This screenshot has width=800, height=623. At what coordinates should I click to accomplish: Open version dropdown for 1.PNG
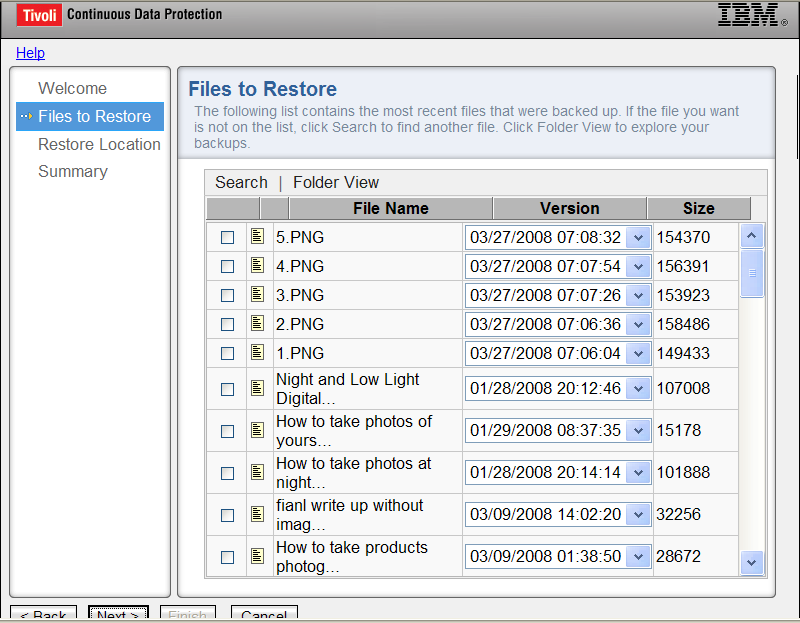pos(638,354)
